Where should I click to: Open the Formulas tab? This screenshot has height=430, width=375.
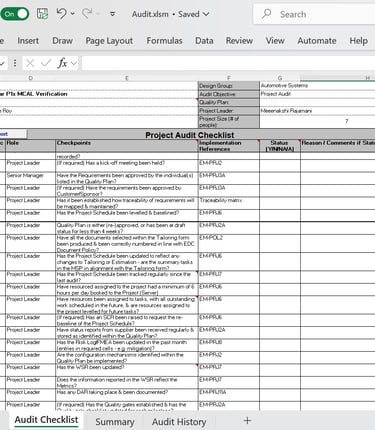pyautogui.click(x=164, y=41)
